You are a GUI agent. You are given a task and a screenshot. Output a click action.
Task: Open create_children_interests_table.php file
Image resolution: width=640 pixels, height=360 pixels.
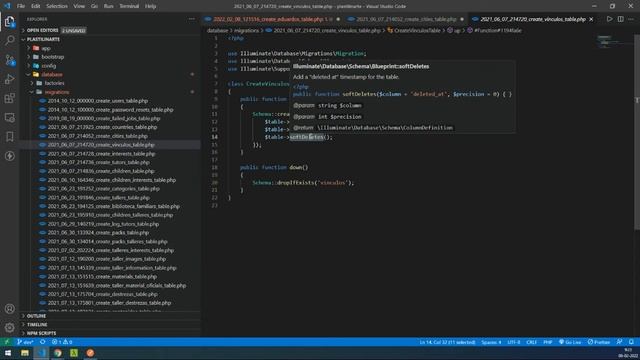(x=112, y=180)
